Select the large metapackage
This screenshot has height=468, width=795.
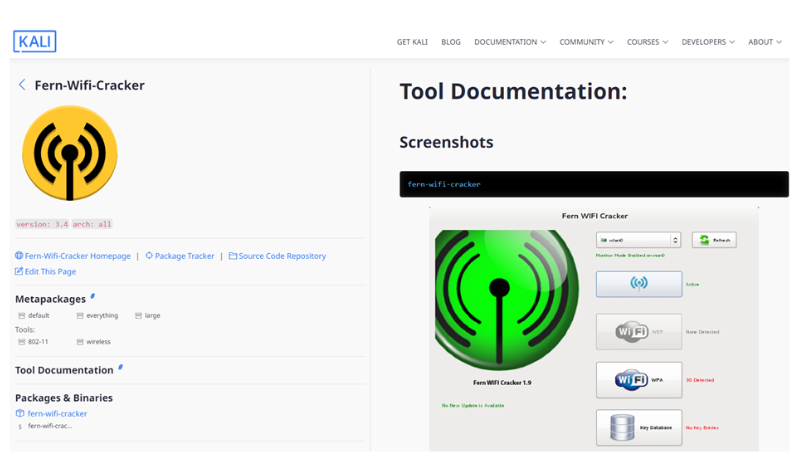[x=152, y=315]
